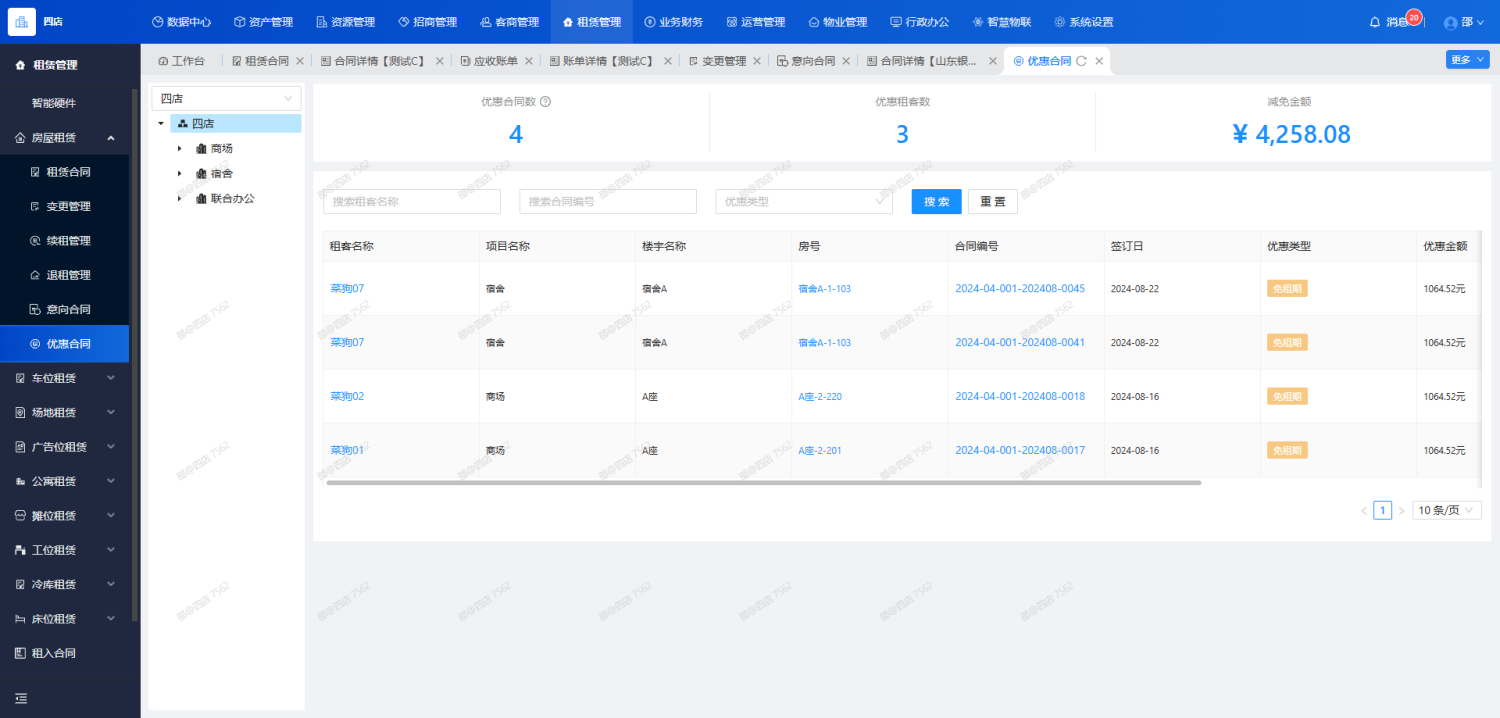
Task: Close the 优惠合同 tab
Action: tap(1099, 61)
